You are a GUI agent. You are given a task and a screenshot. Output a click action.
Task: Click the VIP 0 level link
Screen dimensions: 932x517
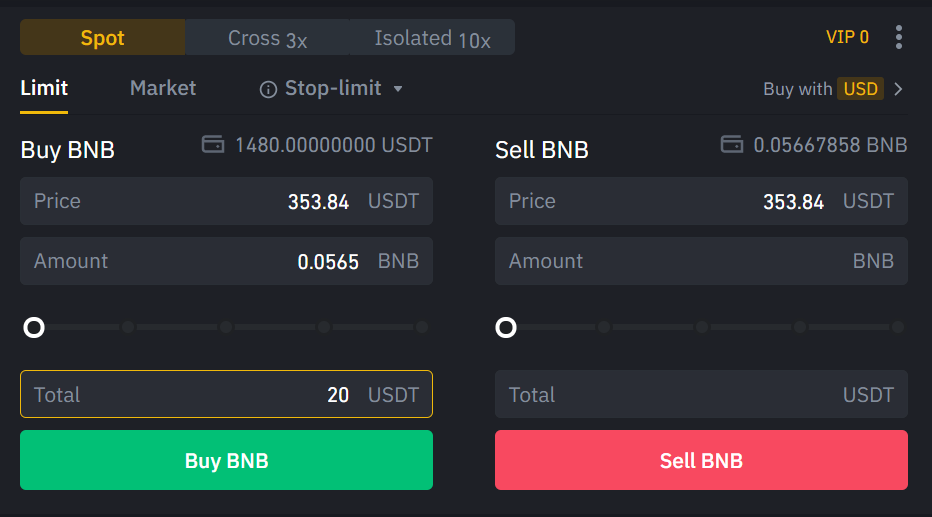(847, 38)
